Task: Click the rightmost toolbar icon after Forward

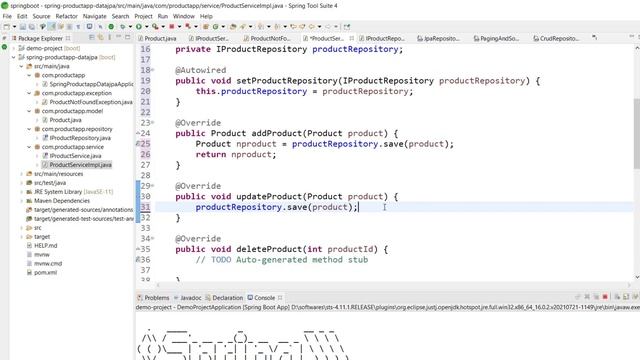Action: click(347, 27)
